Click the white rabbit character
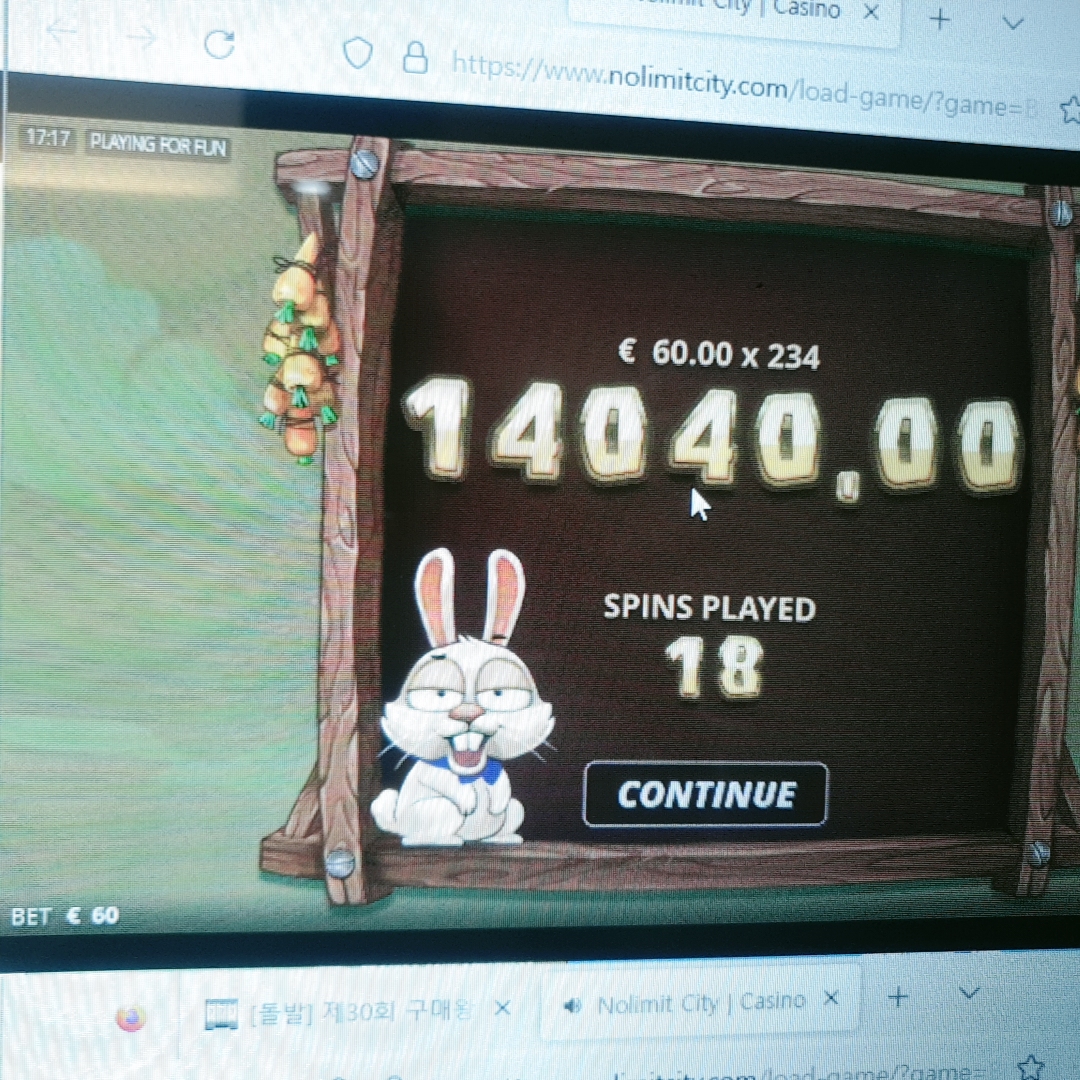The height and width of the screenshot is (1080, 1080). (x=463, y=698)
